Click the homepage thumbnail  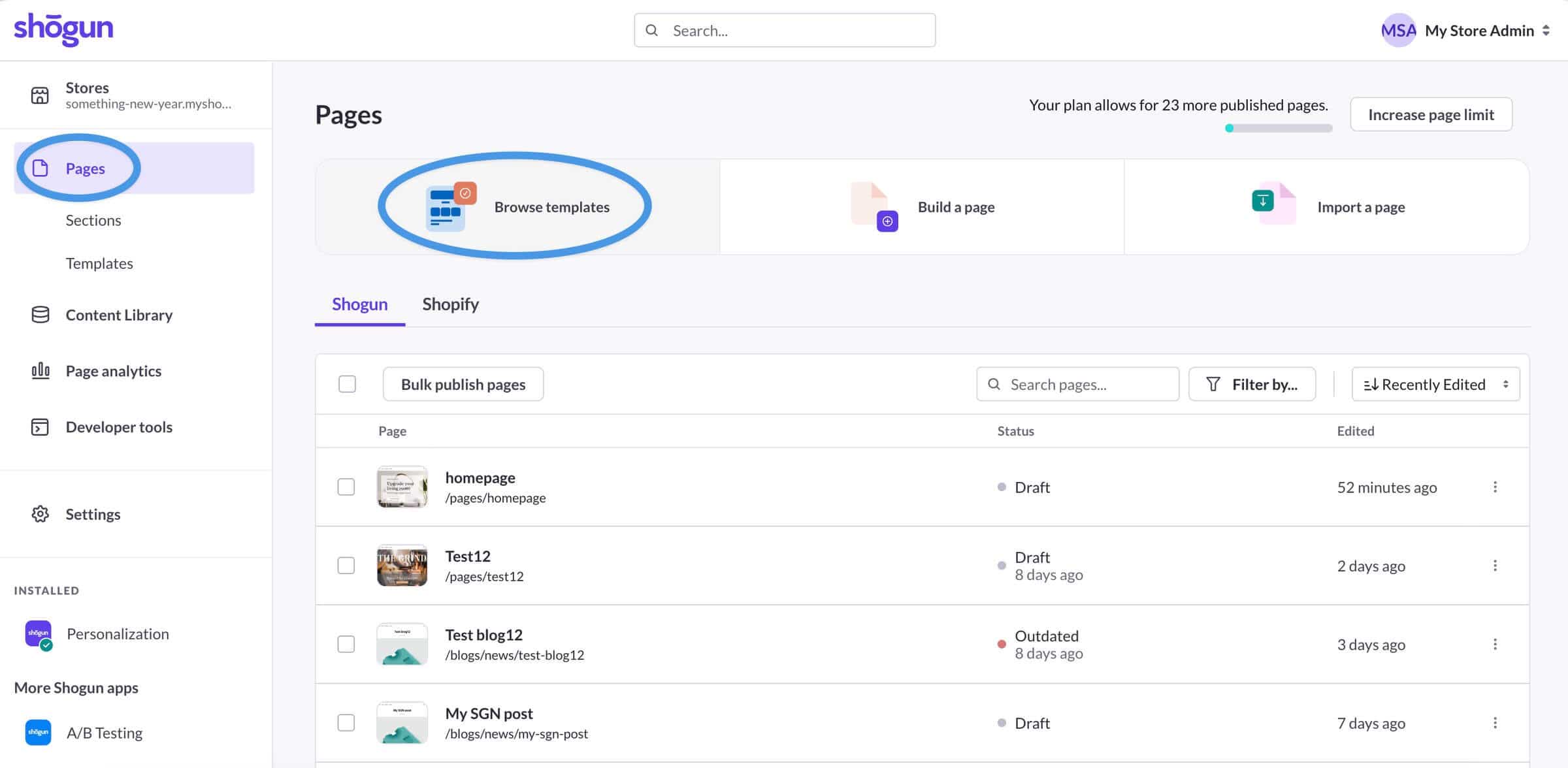pyautogui.click(x=402, y=487)
